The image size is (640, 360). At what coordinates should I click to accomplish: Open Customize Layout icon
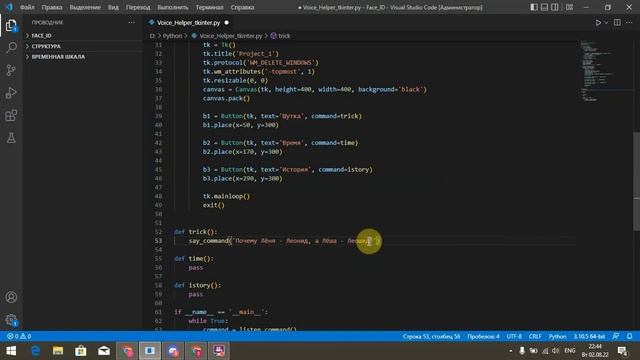pyautogui.click(x=570, y=7)
